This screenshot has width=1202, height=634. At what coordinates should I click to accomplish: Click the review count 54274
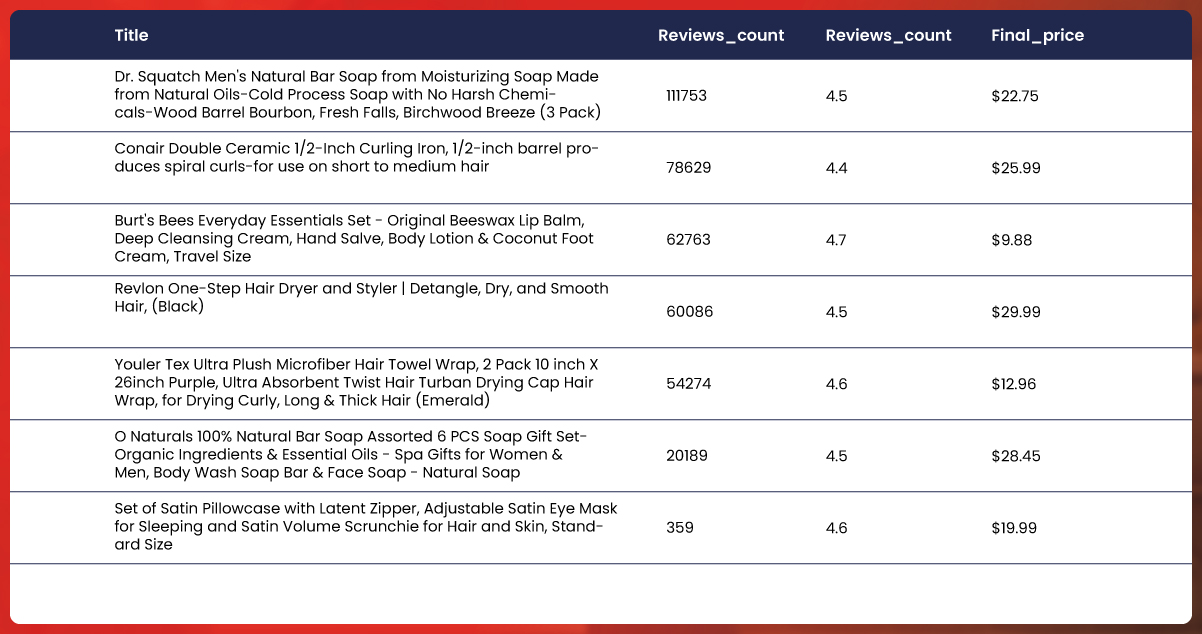688,384
